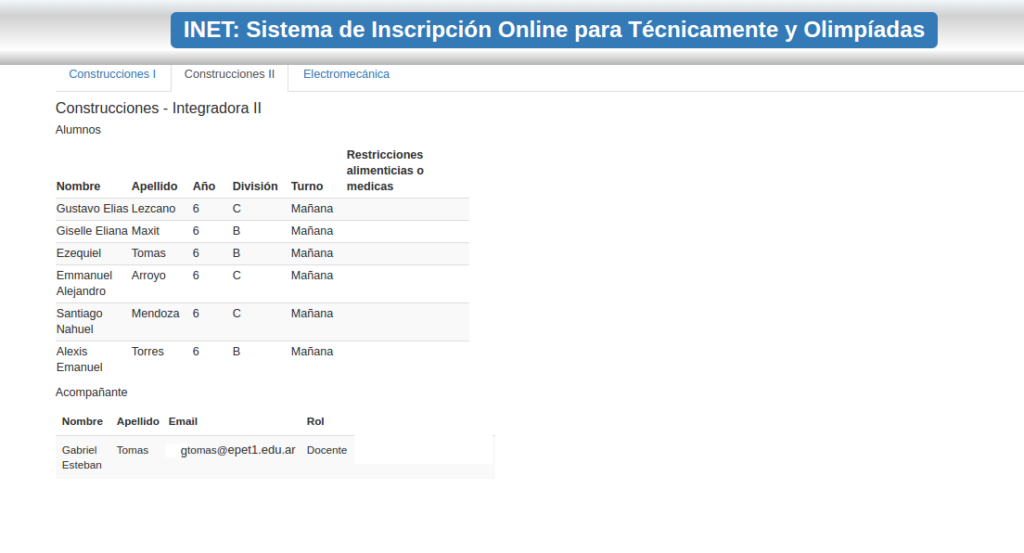Click the Acompañante section label
This screenshot has width=1024, height=553.
point(91,392)
